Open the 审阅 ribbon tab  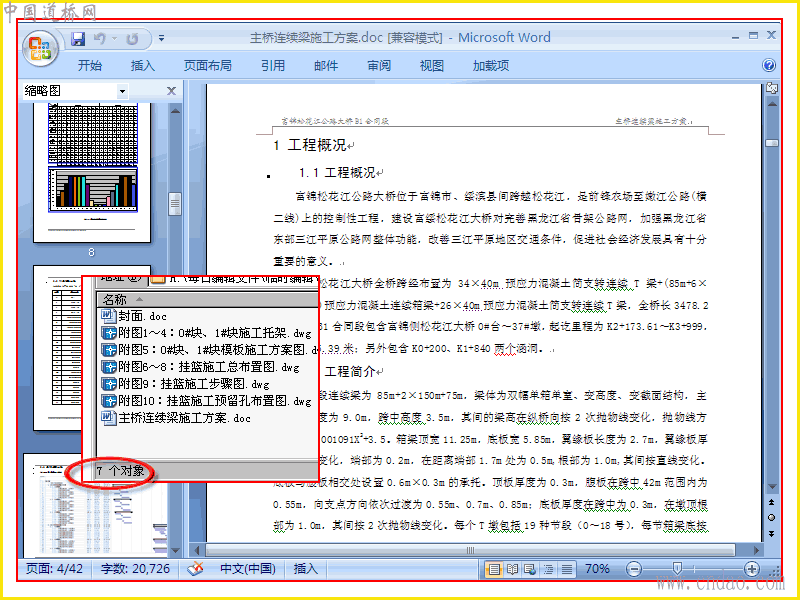pos(379,66)
